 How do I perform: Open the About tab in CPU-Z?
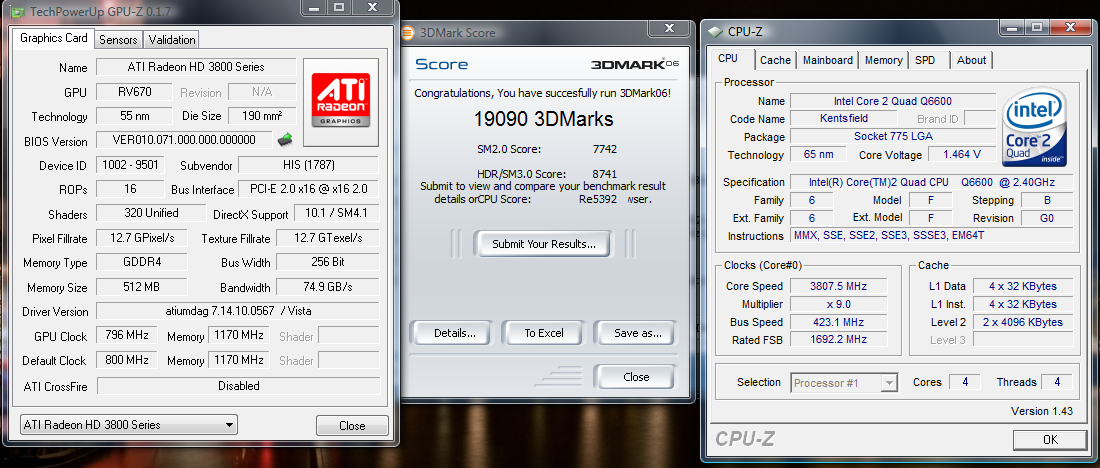(x=972, y=60)
